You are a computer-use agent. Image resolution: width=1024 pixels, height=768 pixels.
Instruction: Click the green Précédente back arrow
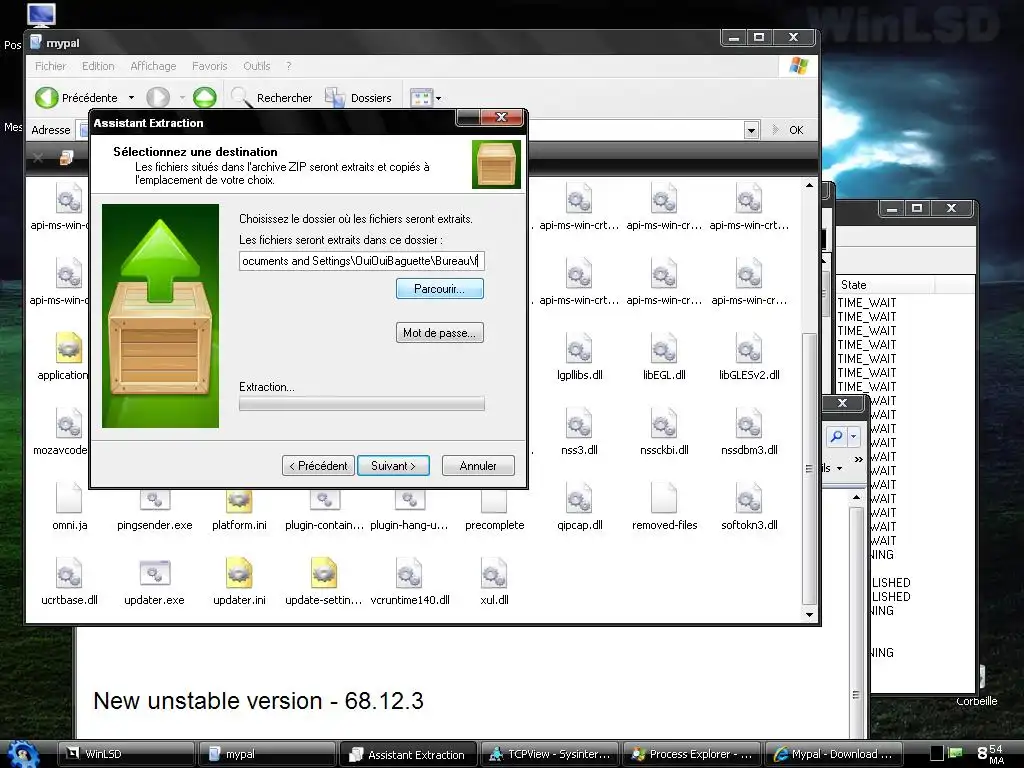coord(47,97)
